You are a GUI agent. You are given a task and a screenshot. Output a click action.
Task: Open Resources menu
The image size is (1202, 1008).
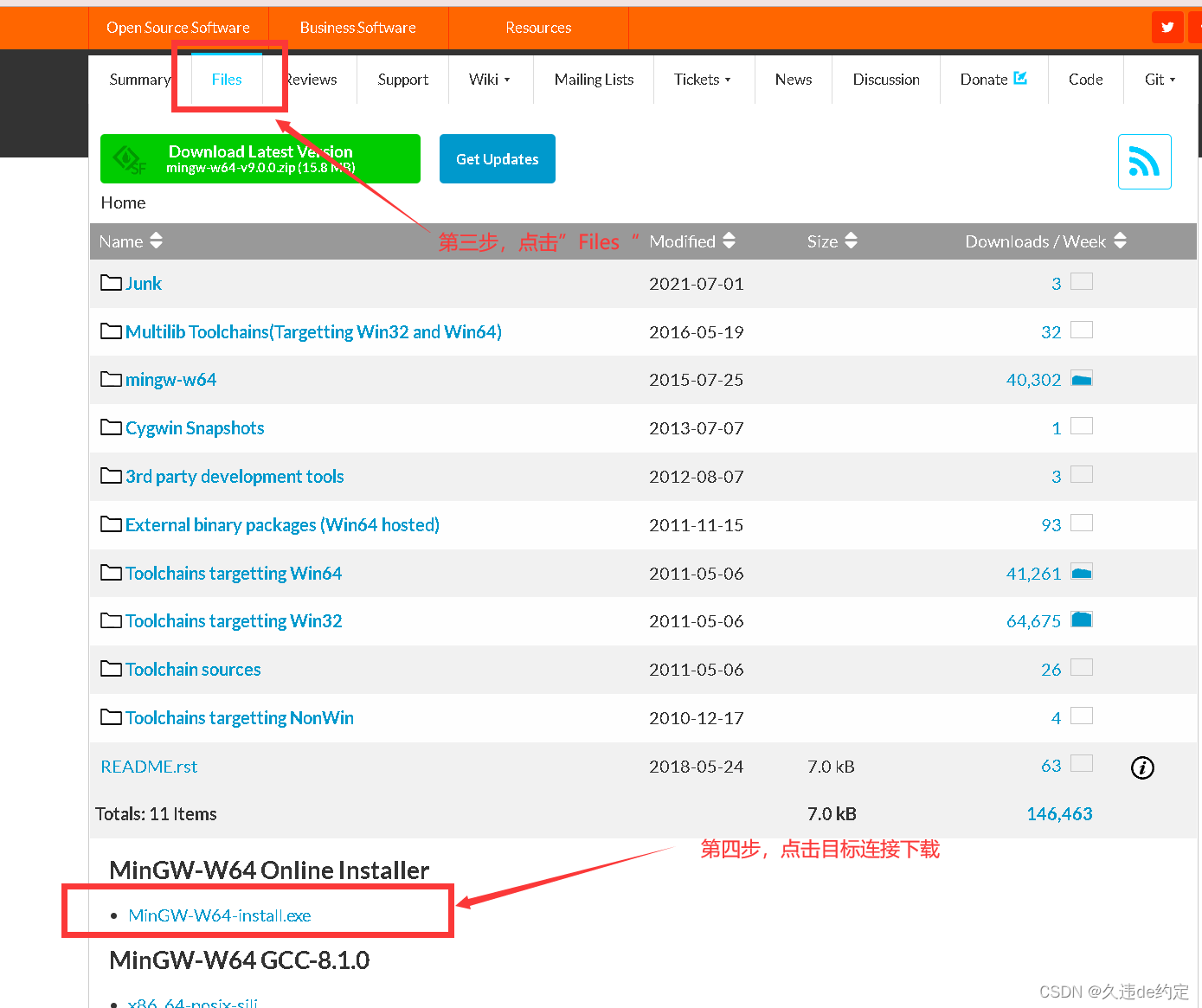(x=538, y=28)
